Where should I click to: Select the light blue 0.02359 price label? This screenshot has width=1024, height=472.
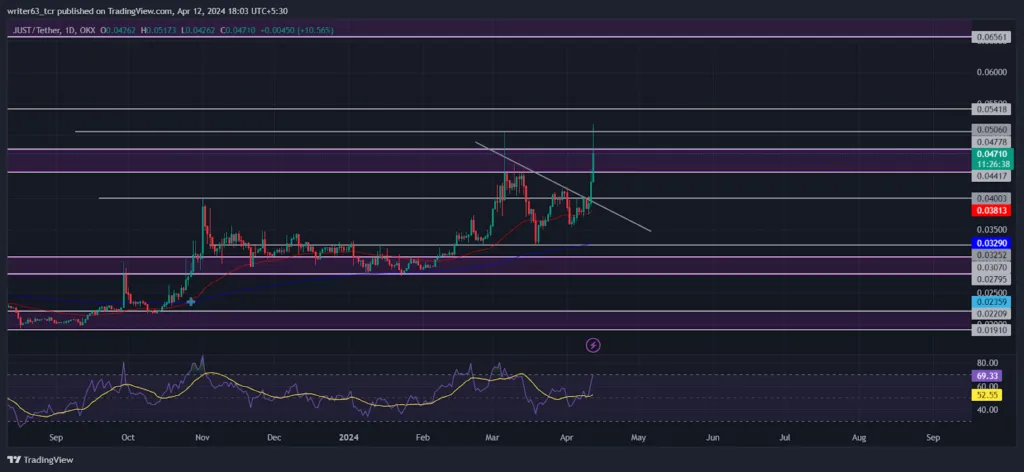992,302
